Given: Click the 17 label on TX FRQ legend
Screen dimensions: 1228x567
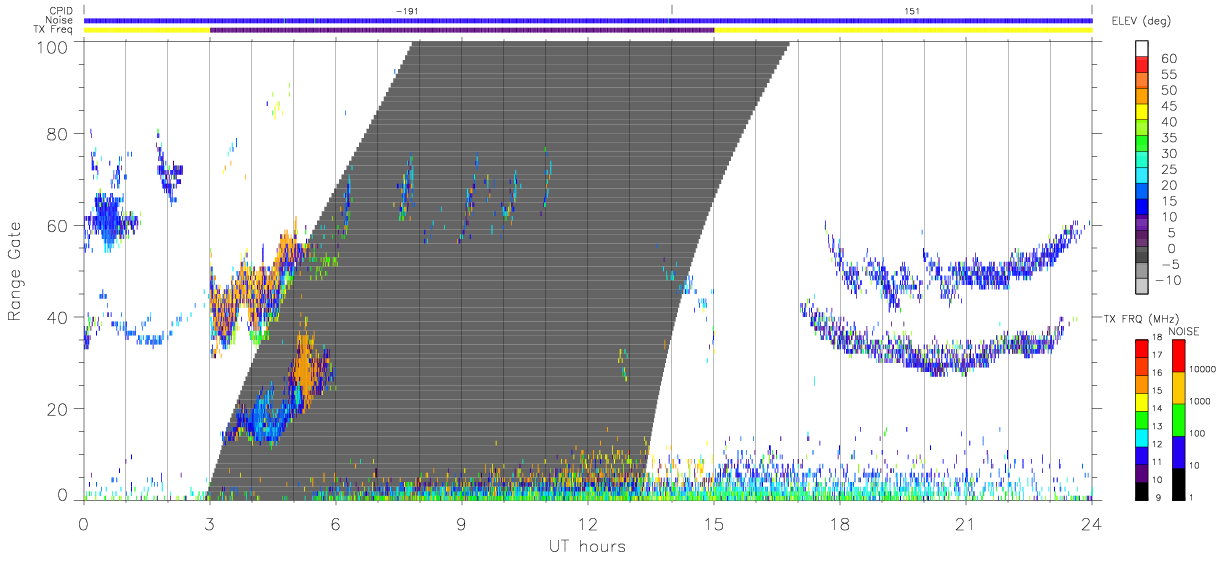Looking at the screenshot, I should pos(1156,355).
